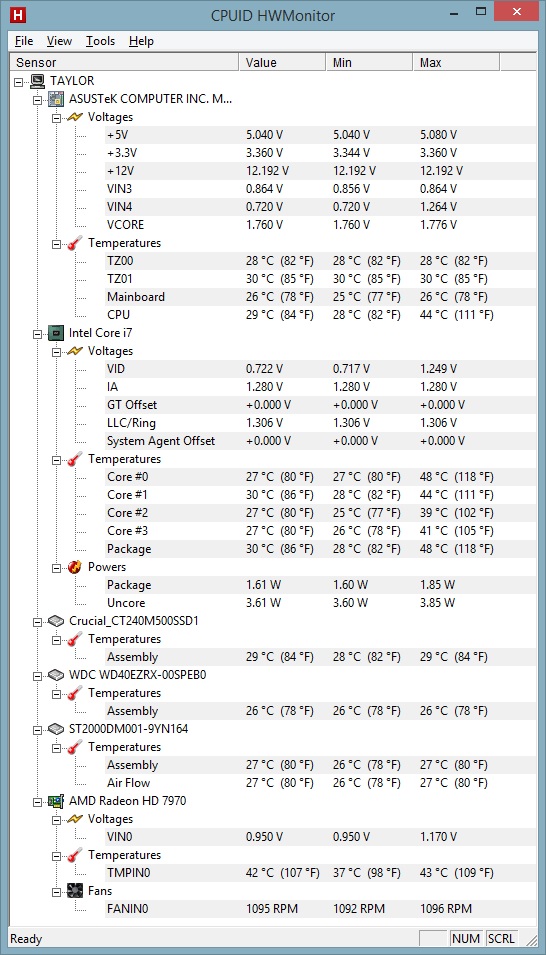Collapse the ASUSTeK COMPUTER INC. node
This screenshot has height=955, width=546.
38,99
